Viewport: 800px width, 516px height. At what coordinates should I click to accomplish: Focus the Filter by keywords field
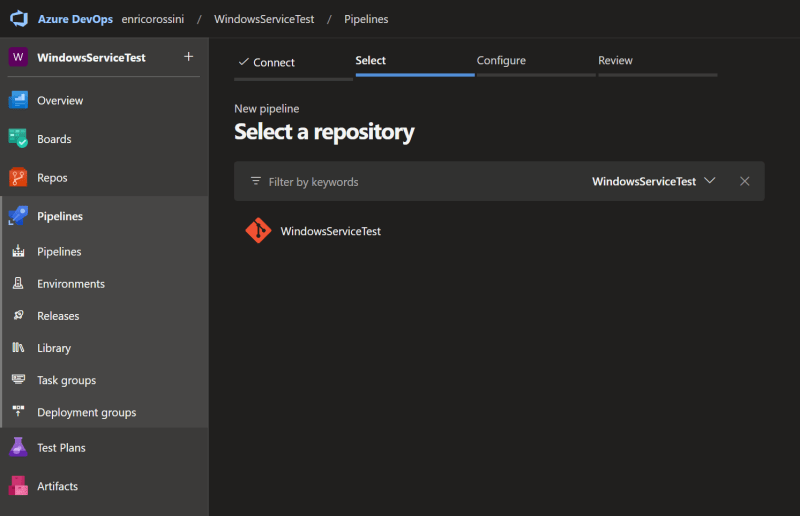click(313, 182)
